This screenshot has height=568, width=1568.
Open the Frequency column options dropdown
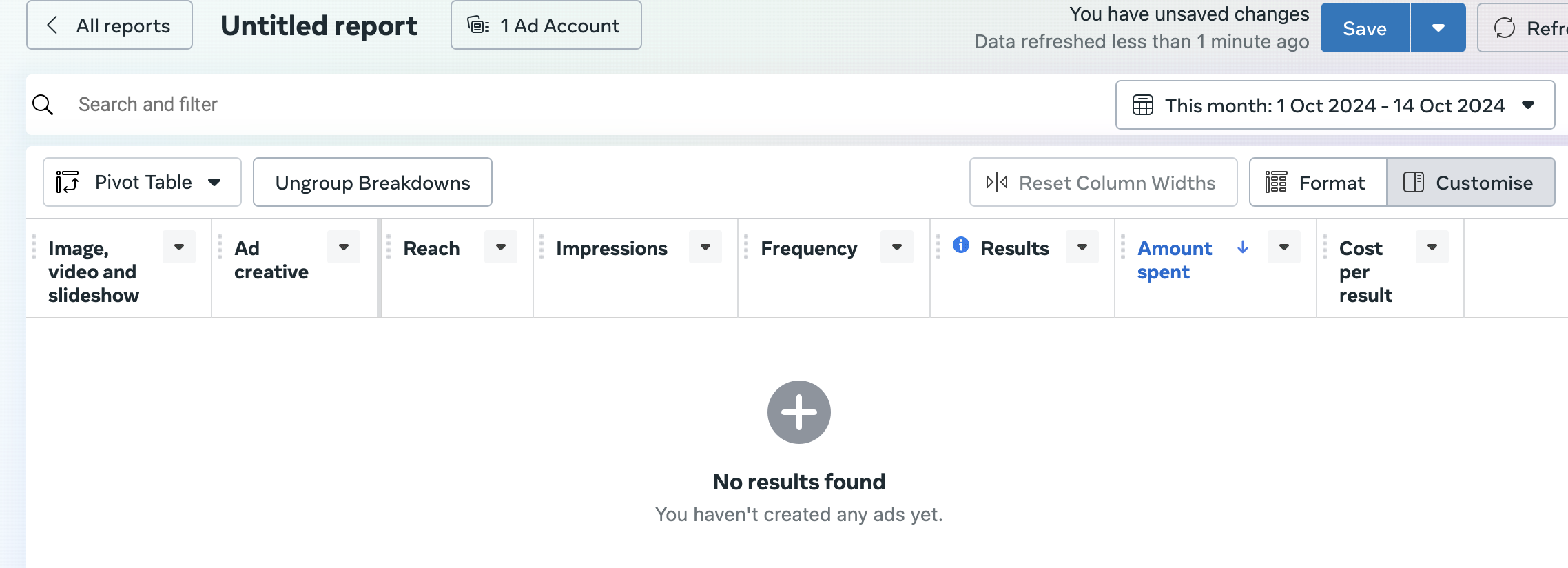point(896,246)
